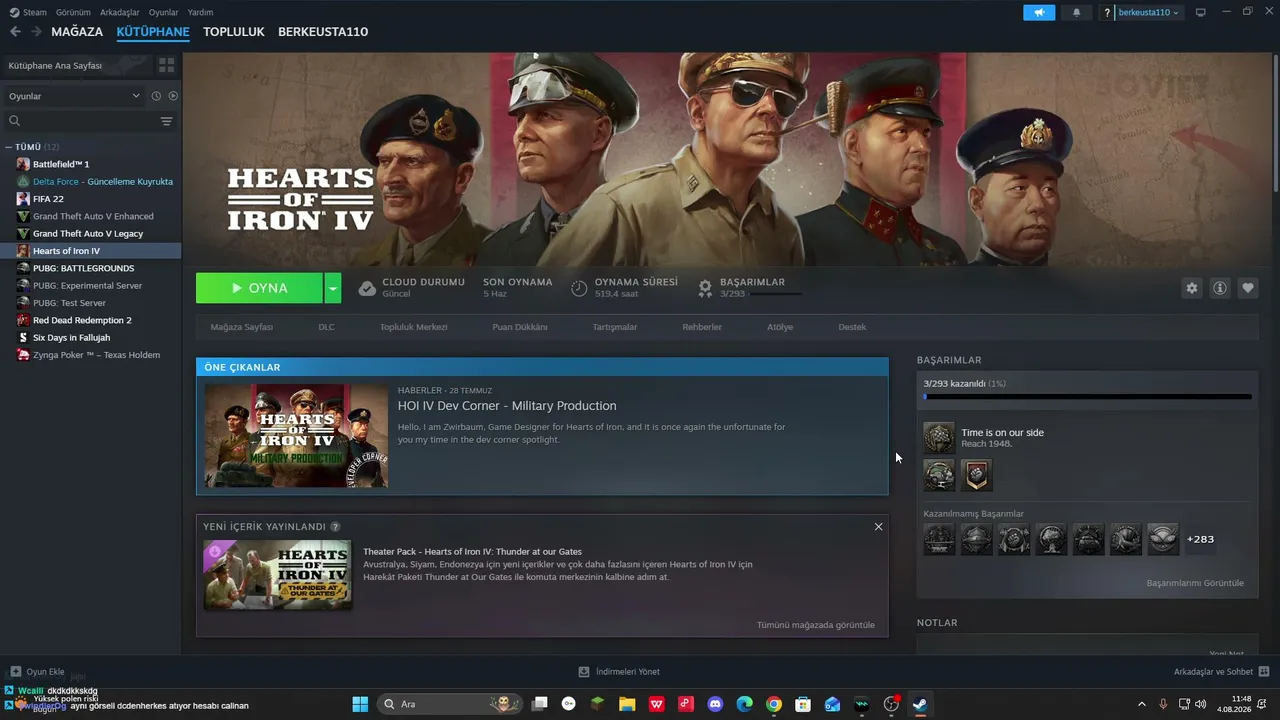Switch to Big Picture mode icon
Screen dimensions: 1280x720
1201,12
